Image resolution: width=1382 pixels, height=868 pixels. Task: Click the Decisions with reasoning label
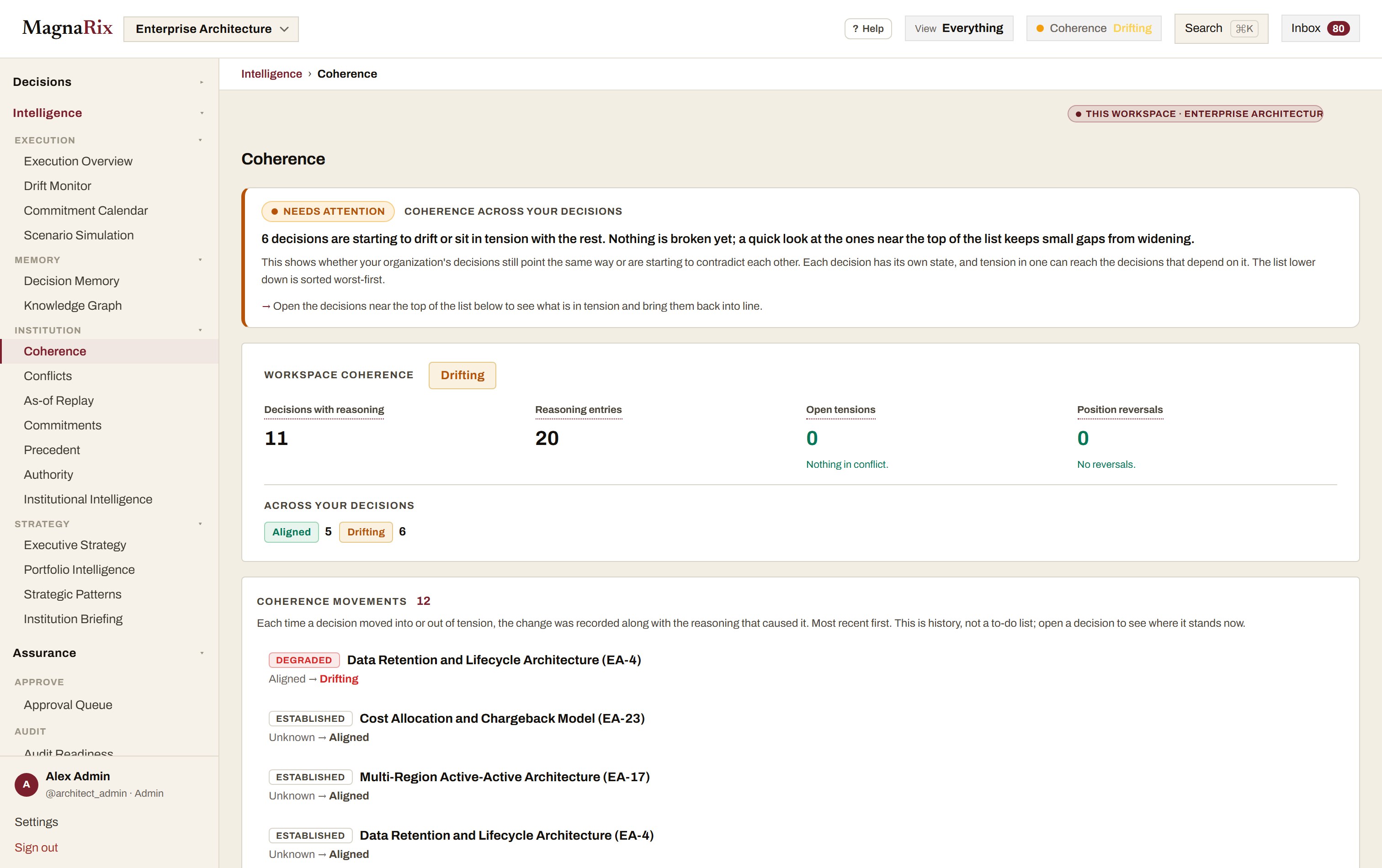click(x=324, y=410)
